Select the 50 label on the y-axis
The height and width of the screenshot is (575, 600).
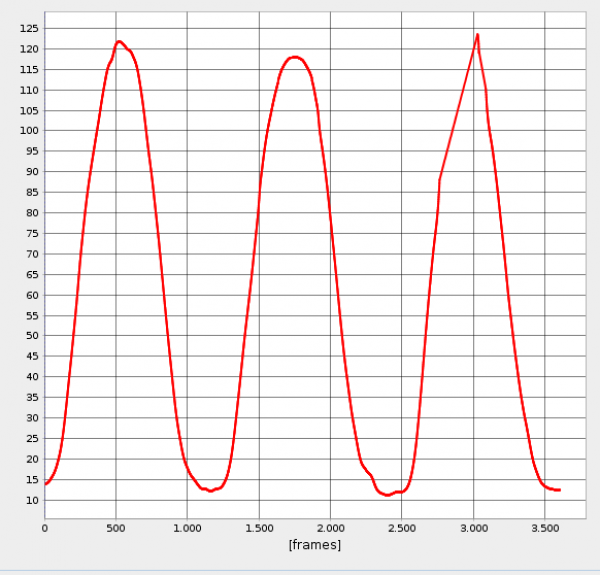click(x=30, y=336)
